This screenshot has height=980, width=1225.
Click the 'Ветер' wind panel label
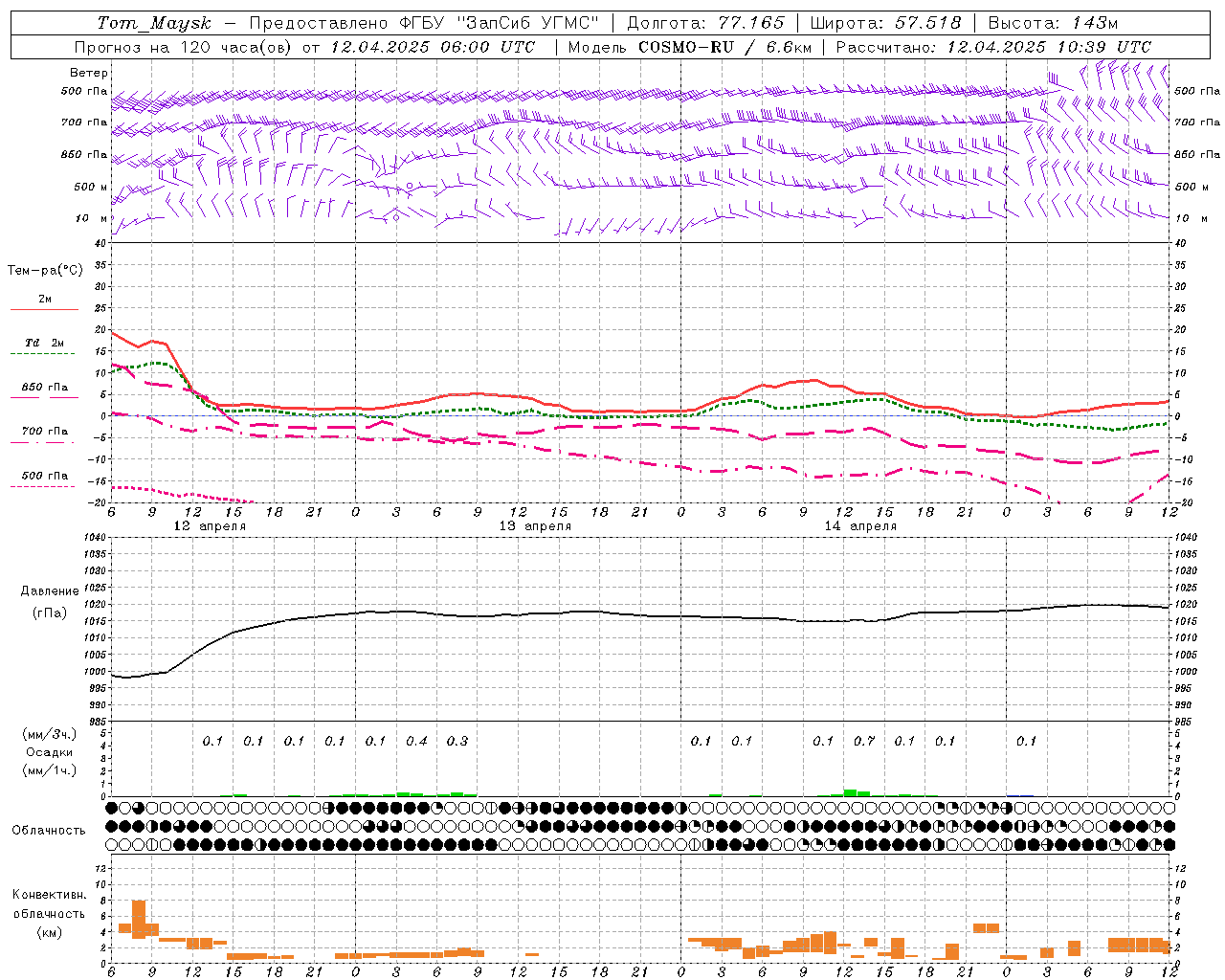(89, 73)
